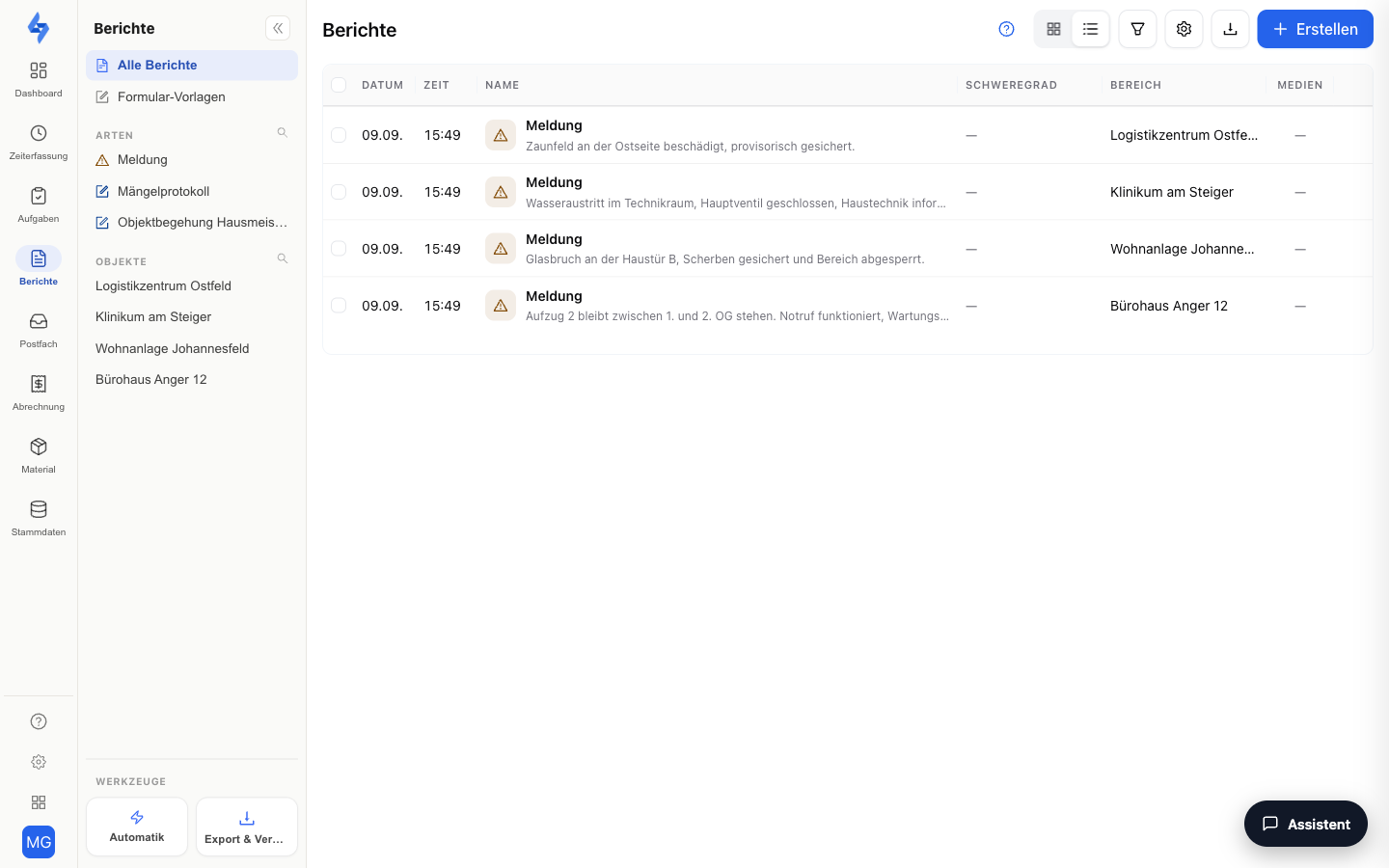Sort by the Schweregrad column header
The height and width of the screenshot is (868, 1389).
(1011, 85)
